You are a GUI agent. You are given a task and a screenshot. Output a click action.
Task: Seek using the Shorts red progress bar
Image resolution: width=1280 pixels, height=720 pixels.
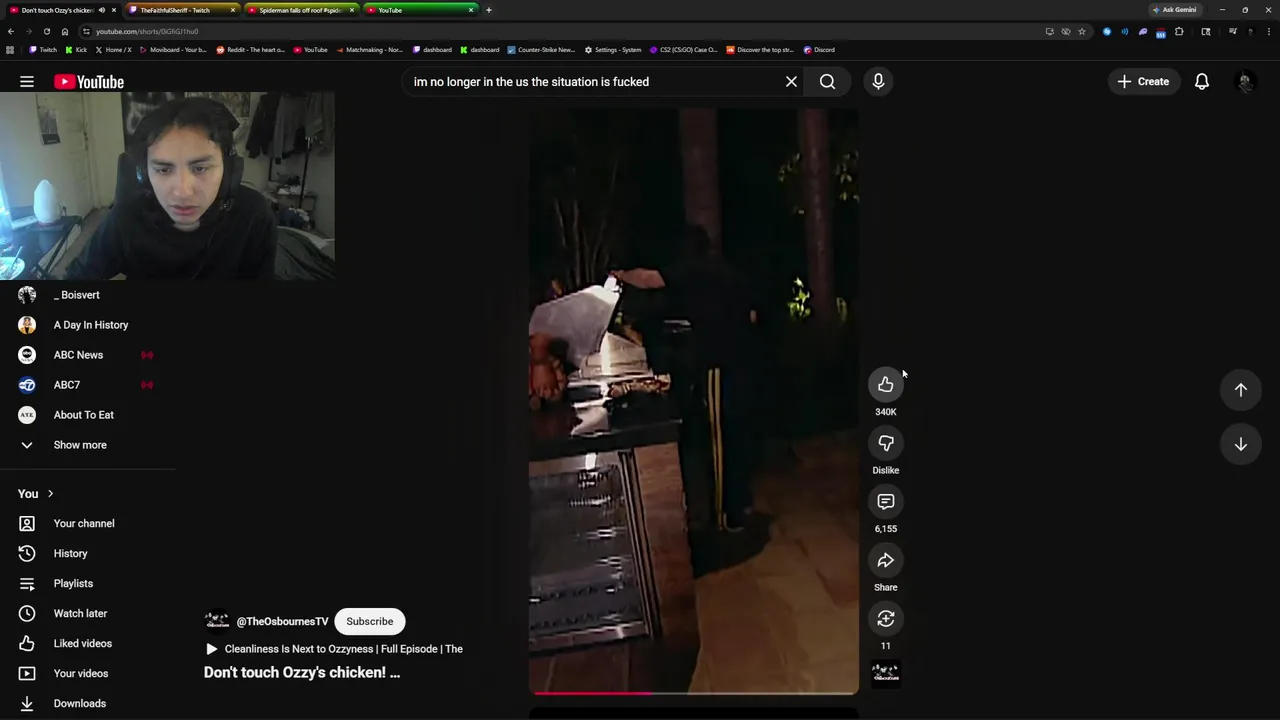(x=694, y=692)
